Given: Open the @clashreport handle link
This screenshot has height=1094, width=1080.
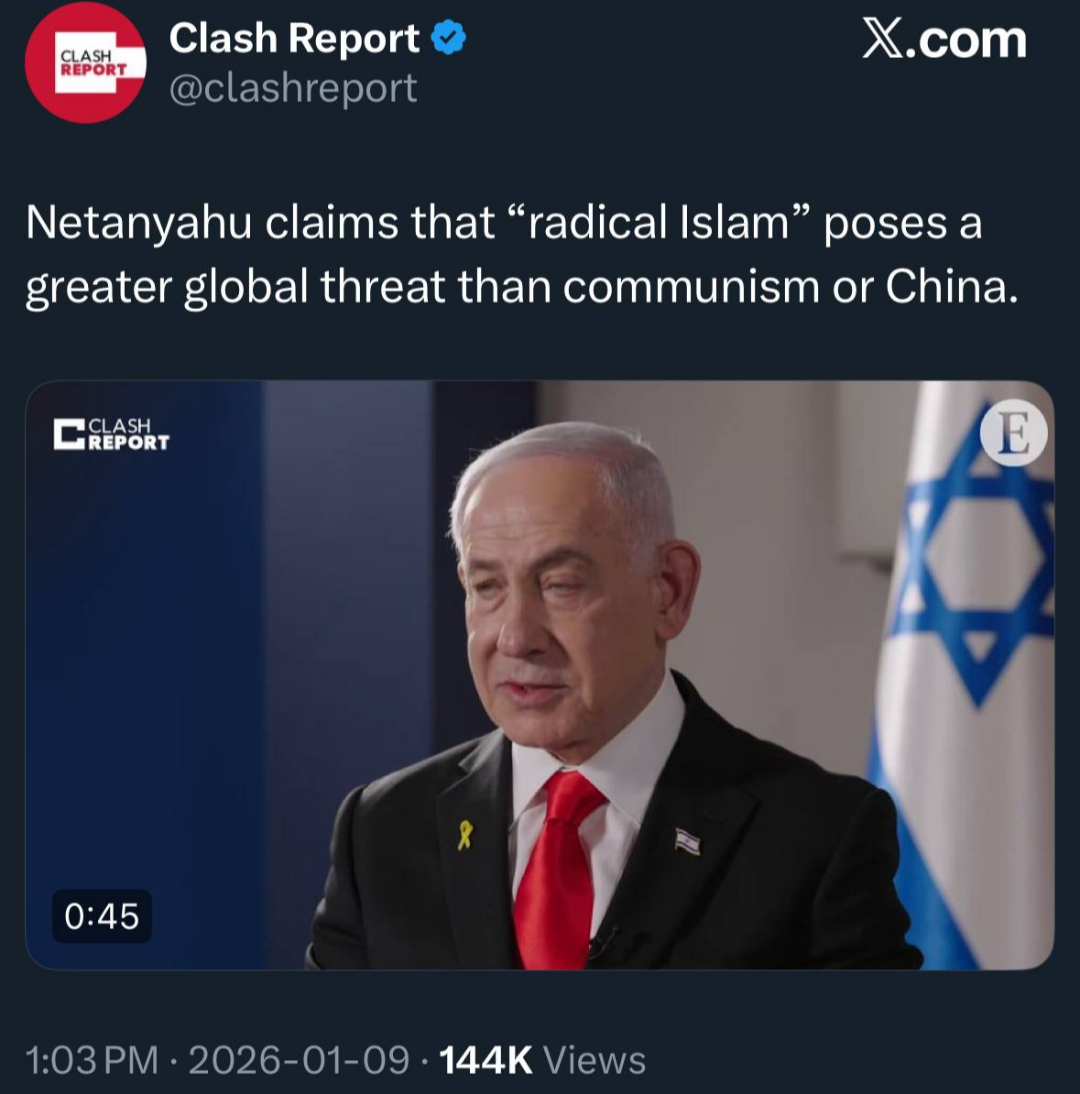Looking at the screenshot, I should [293, 89].
